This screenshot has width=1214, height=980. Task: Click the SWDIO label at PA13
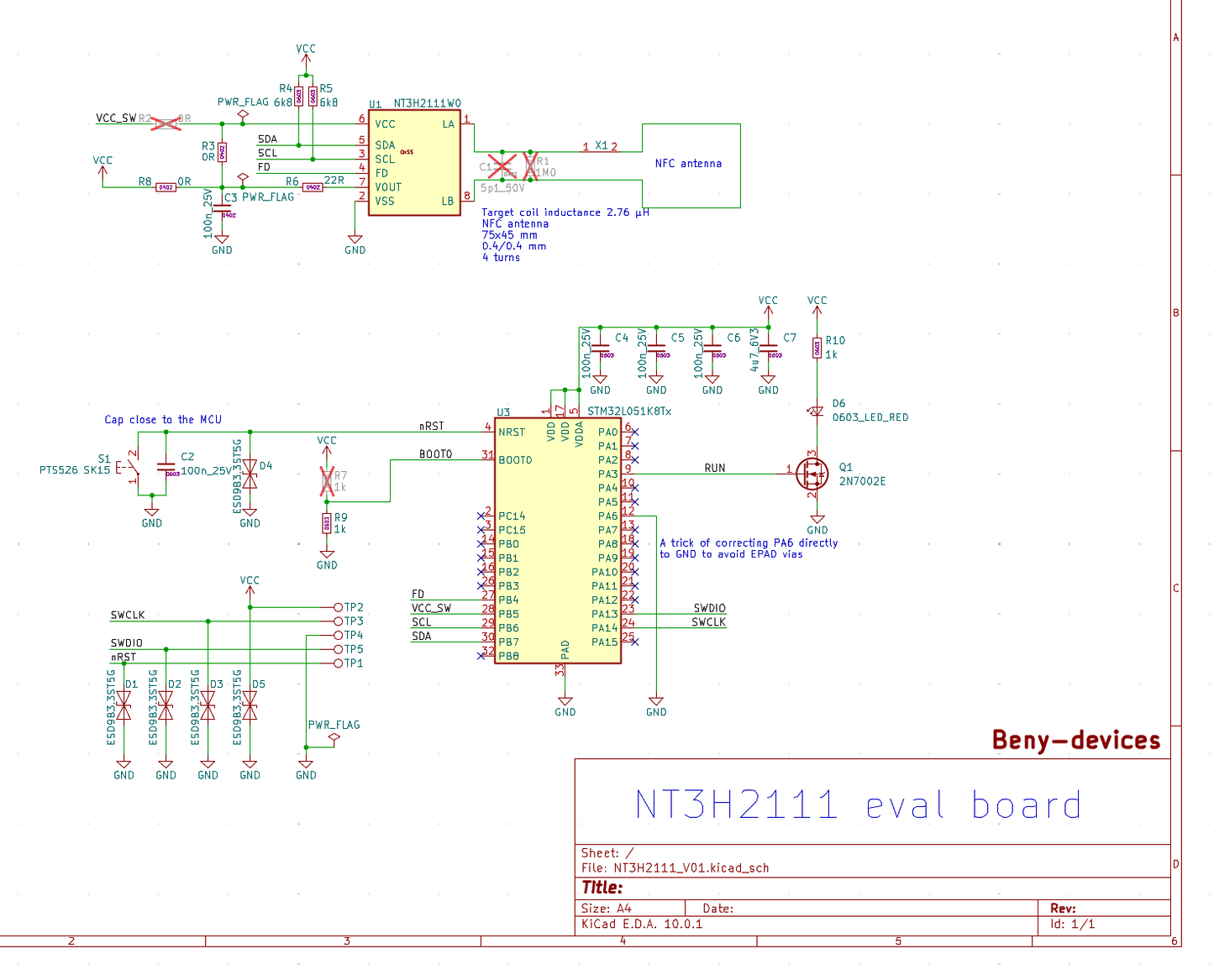click(710, 608)
